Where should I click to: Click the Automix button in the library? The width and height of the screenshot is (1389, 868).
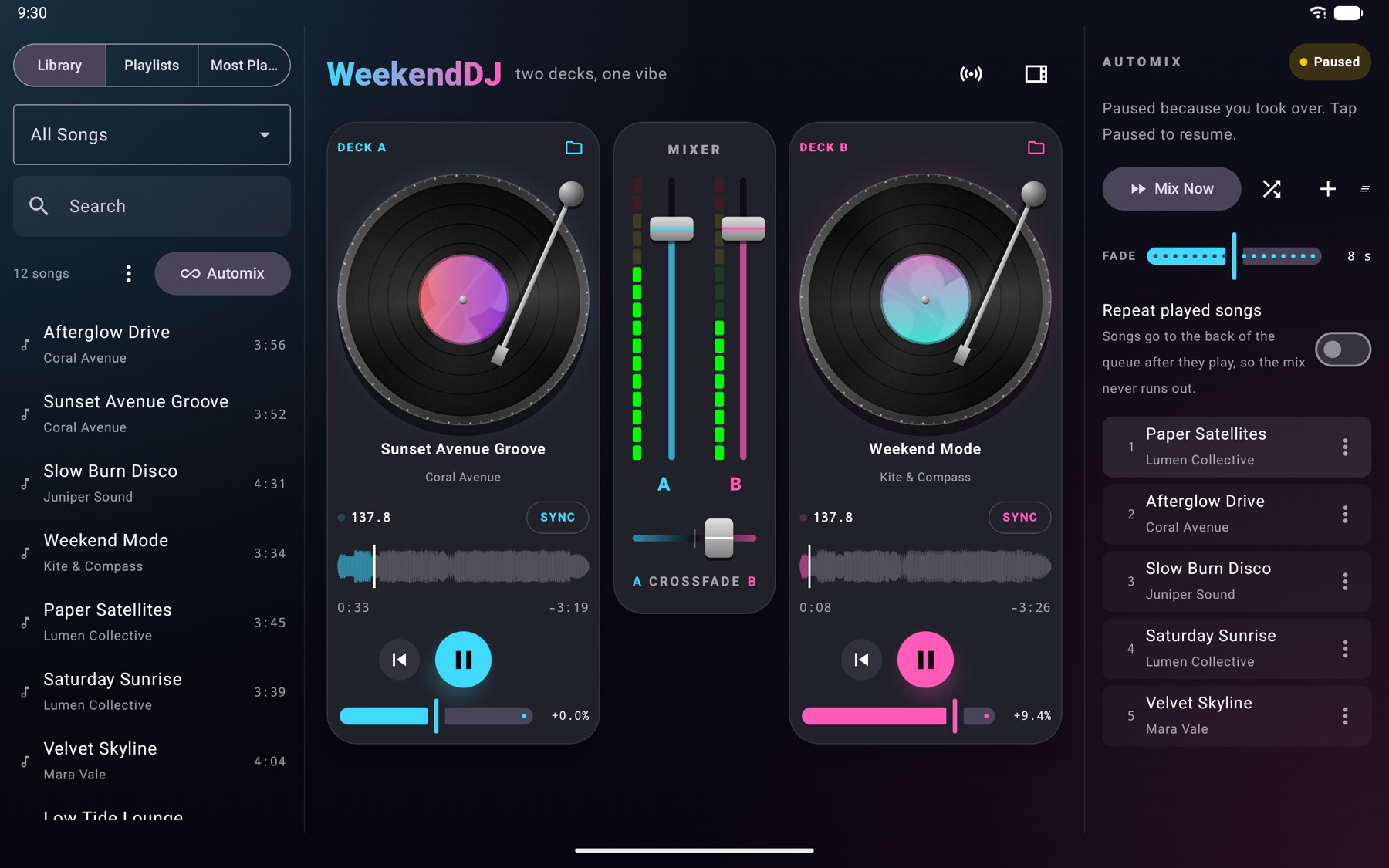click(x=222, y=273)
